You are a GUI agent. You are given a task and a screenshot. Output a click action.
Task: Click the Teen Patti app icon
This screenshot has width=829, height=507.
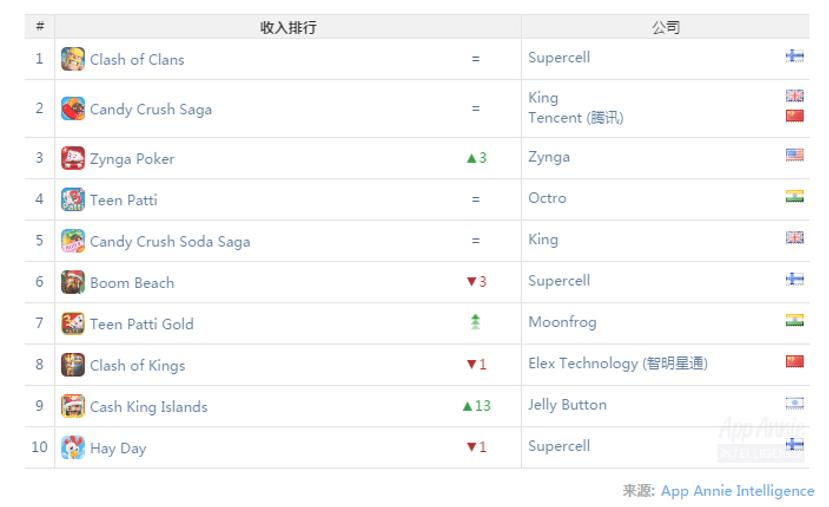[x=73, y=199]
